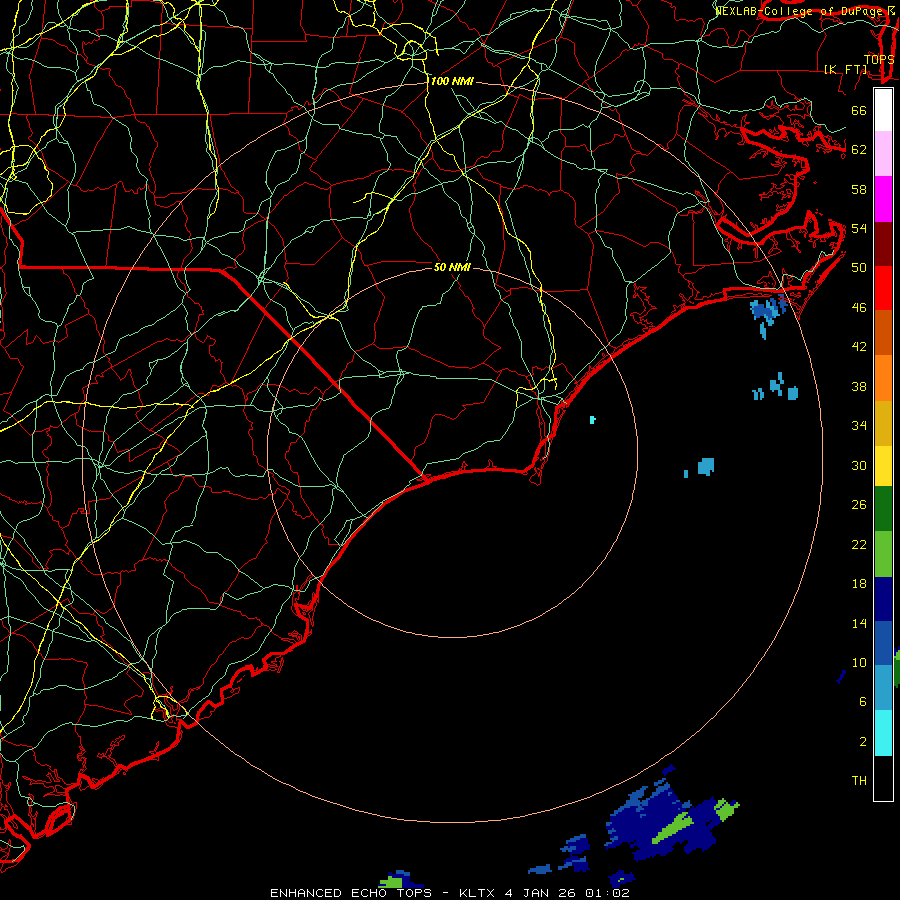Click the "42" legend value
Viewport: 900px width, 900px height.
[859, 347]
